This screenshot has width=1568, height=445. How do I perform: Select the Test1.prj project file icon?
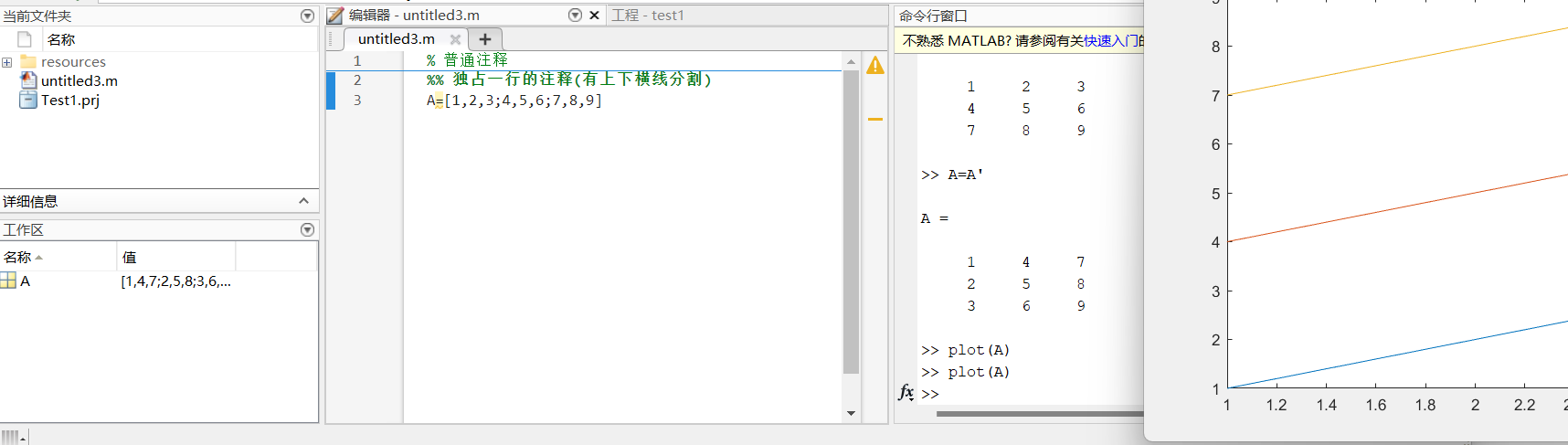click(x=28, y=100)
